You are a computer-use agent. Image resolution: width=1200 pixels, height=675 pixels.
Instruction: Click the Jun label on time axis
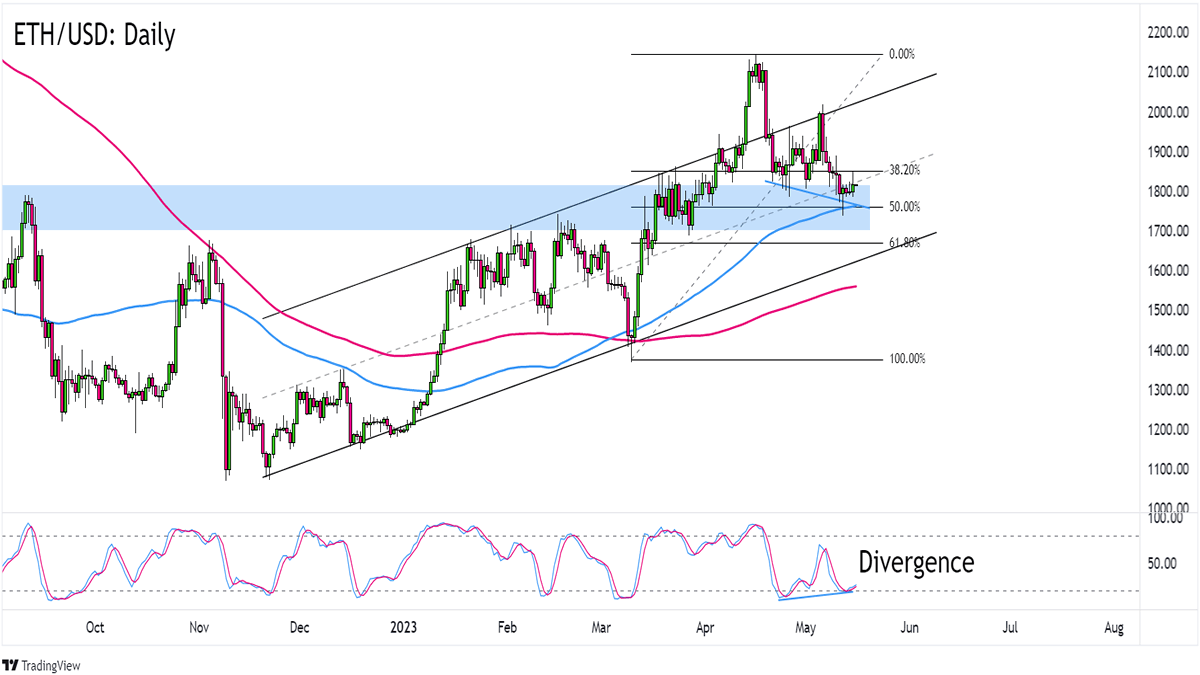tap(909, 628)
